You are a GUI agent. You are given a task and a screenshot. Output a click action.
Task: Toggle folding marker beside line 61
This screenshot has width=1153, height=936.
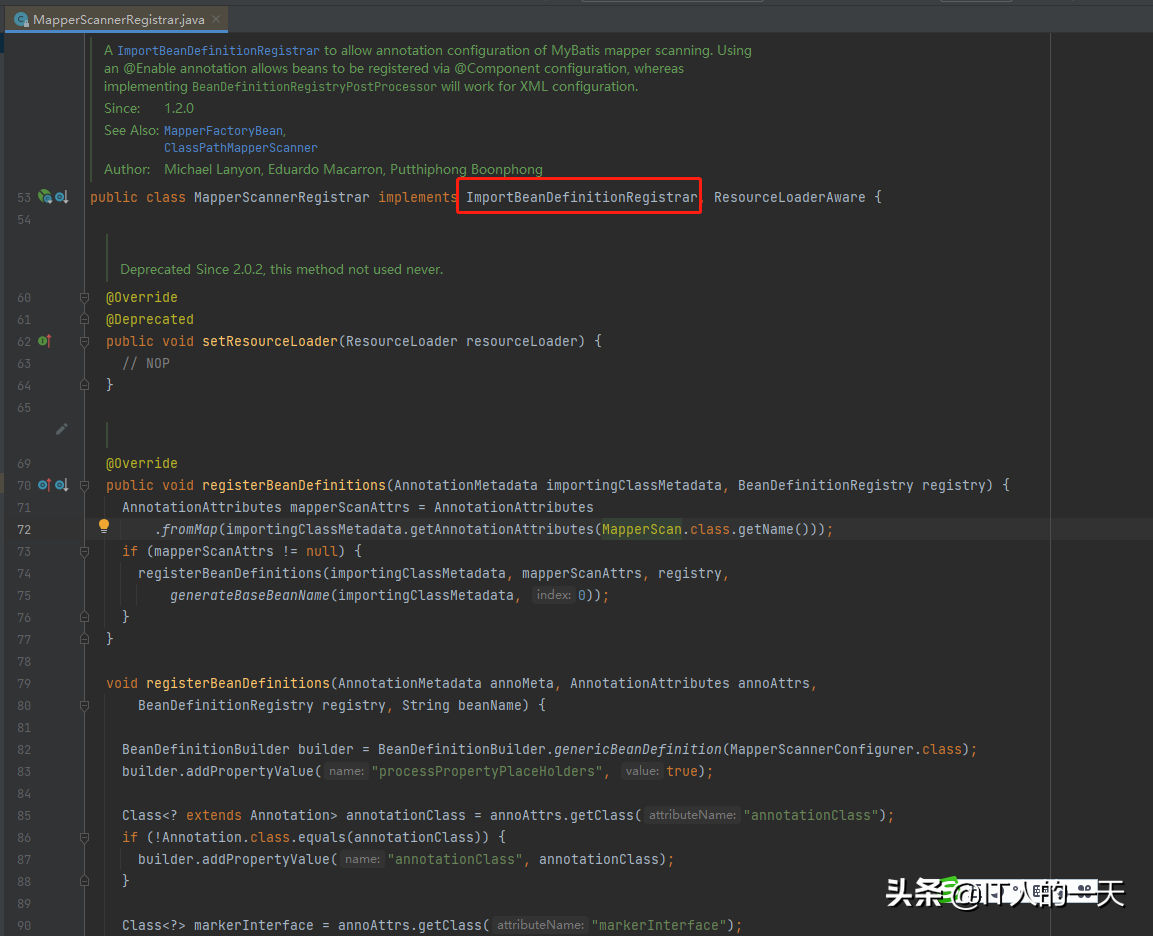(x=84, y=319)
